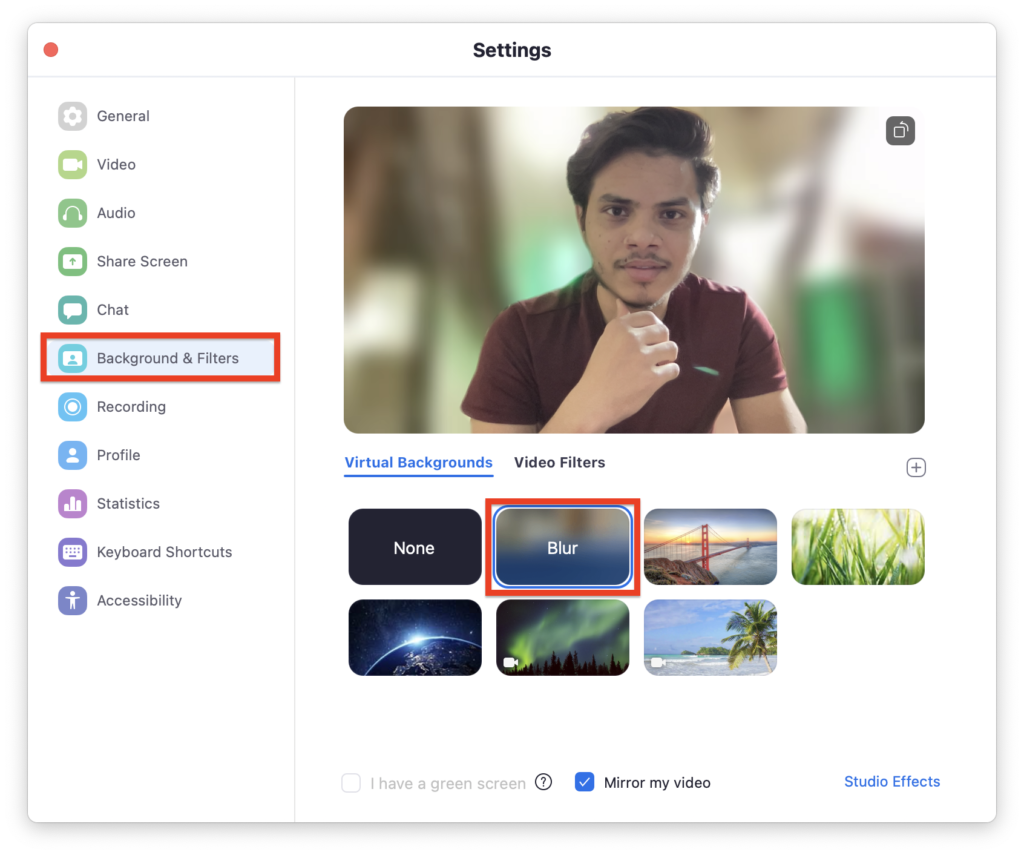The height and width of the screenshot is (855, 1024).
Task: Open the Studio Effects link
Action: pos(891,781)
